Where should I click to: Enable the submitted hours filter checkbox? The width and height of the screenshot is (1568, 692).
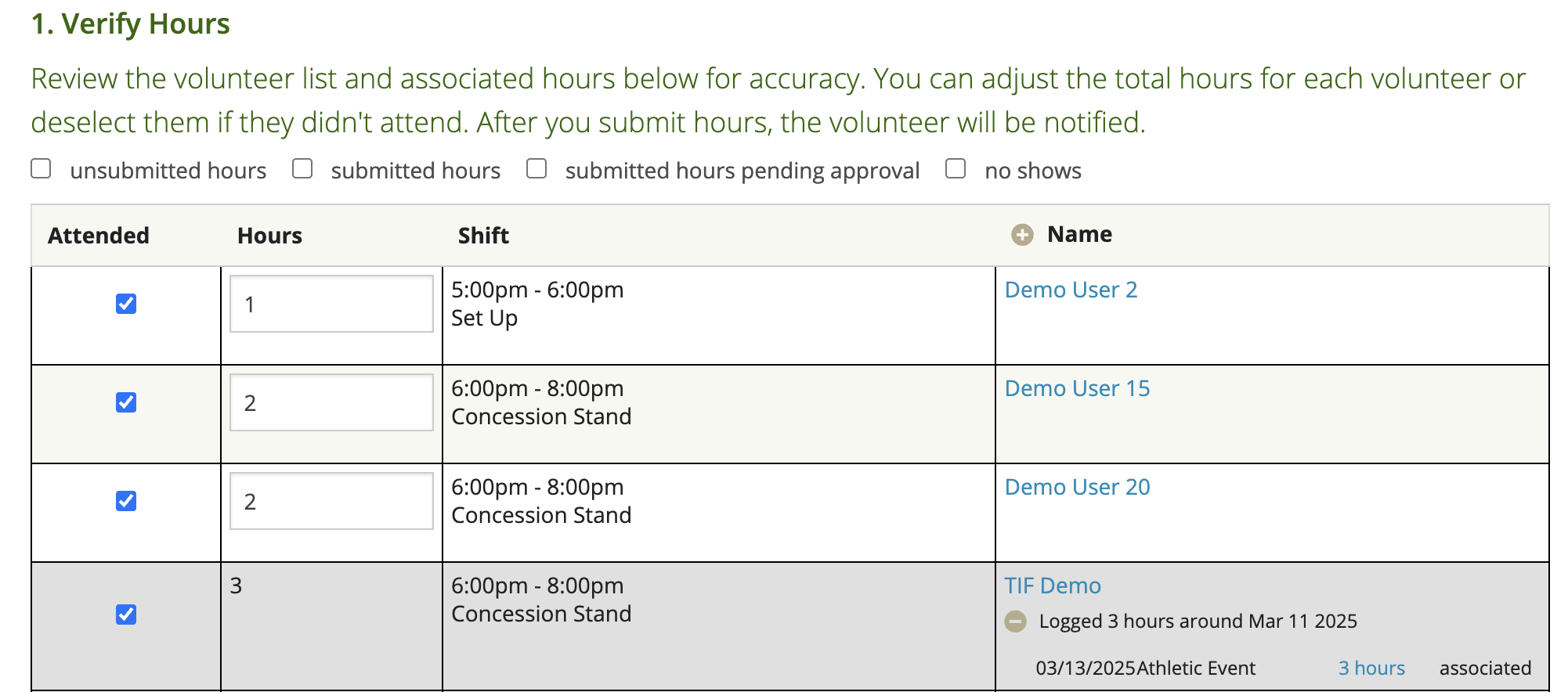[x=302, y=169]
